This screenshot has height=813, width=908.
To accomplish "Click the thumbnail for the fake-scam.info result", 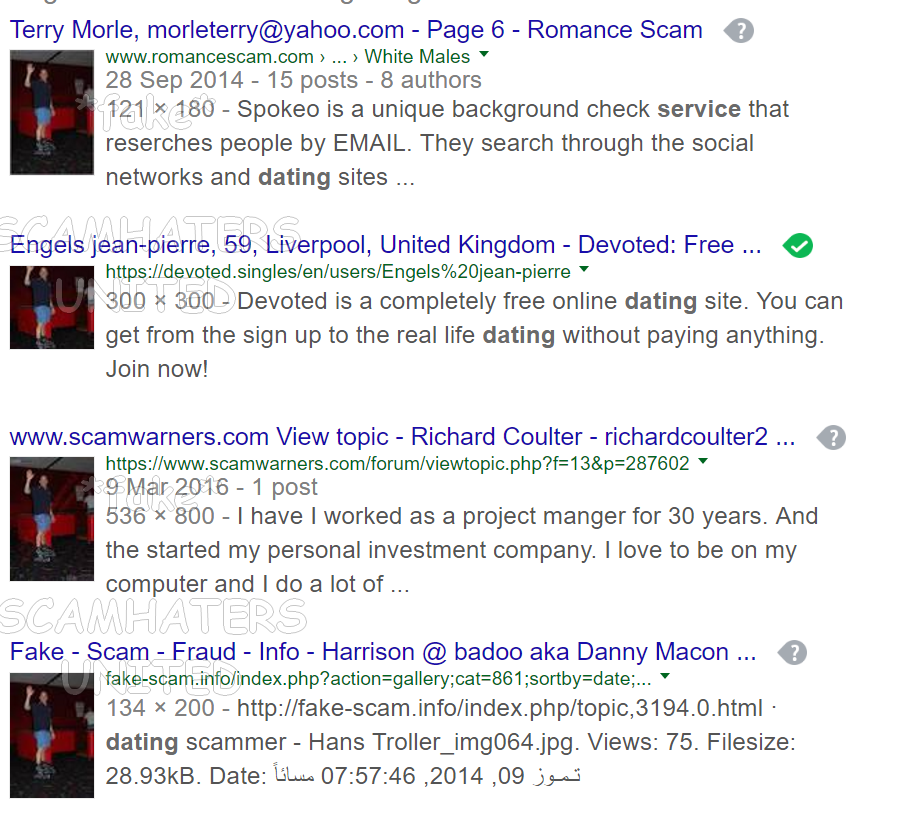I will click(52, 735).
